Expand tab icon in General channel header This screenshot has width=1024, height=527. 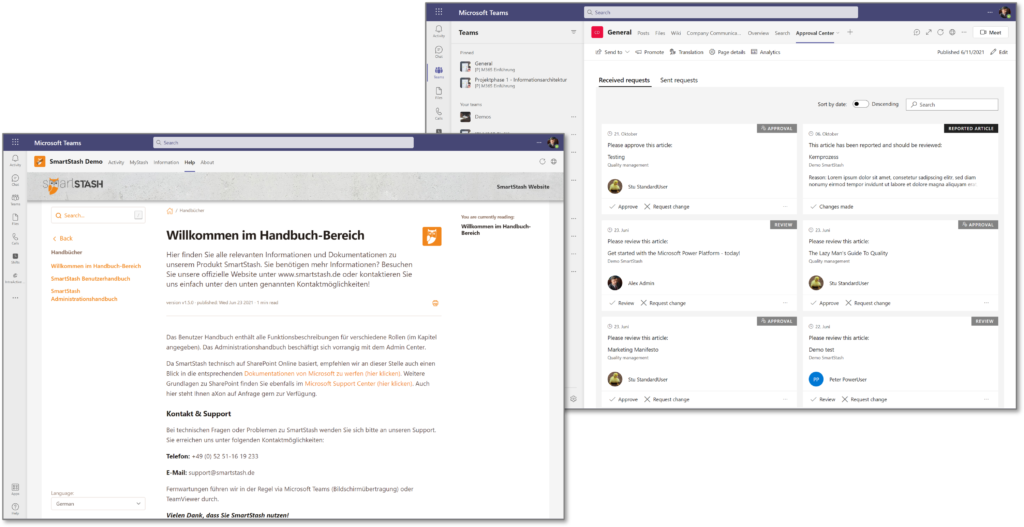pyautogui.click(x=928, y=32)
